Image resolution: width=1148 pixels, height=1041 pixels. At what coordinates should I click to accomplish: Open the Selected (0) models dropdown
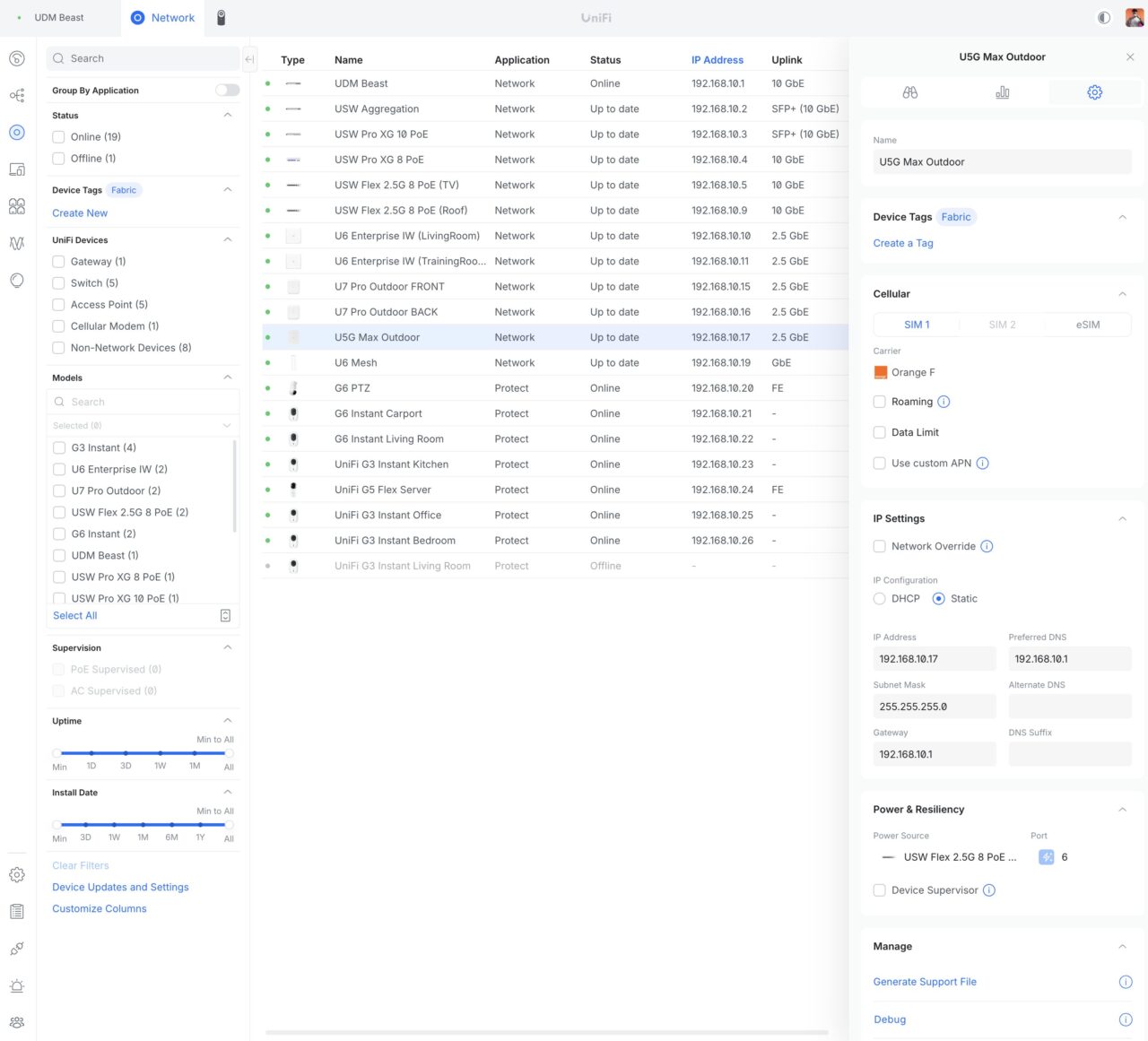(143, 426)
